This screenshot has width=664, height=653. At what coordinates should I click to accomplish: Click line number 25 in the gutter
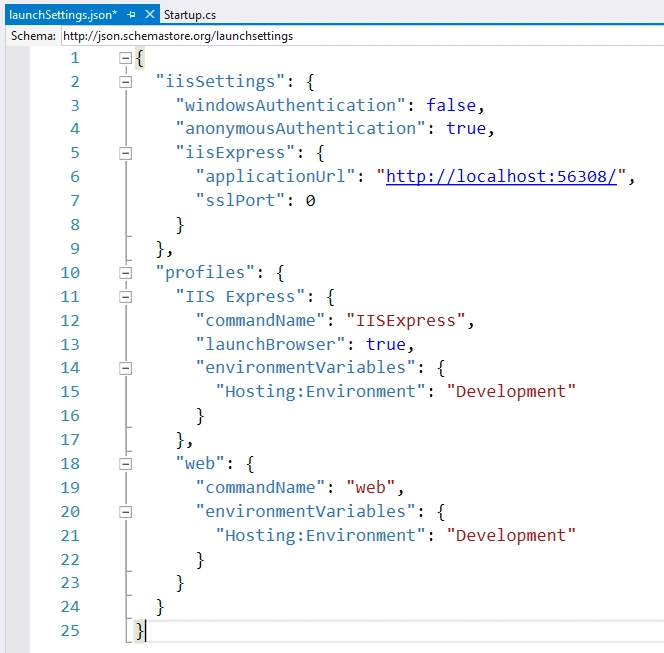(x=70, y=631)
